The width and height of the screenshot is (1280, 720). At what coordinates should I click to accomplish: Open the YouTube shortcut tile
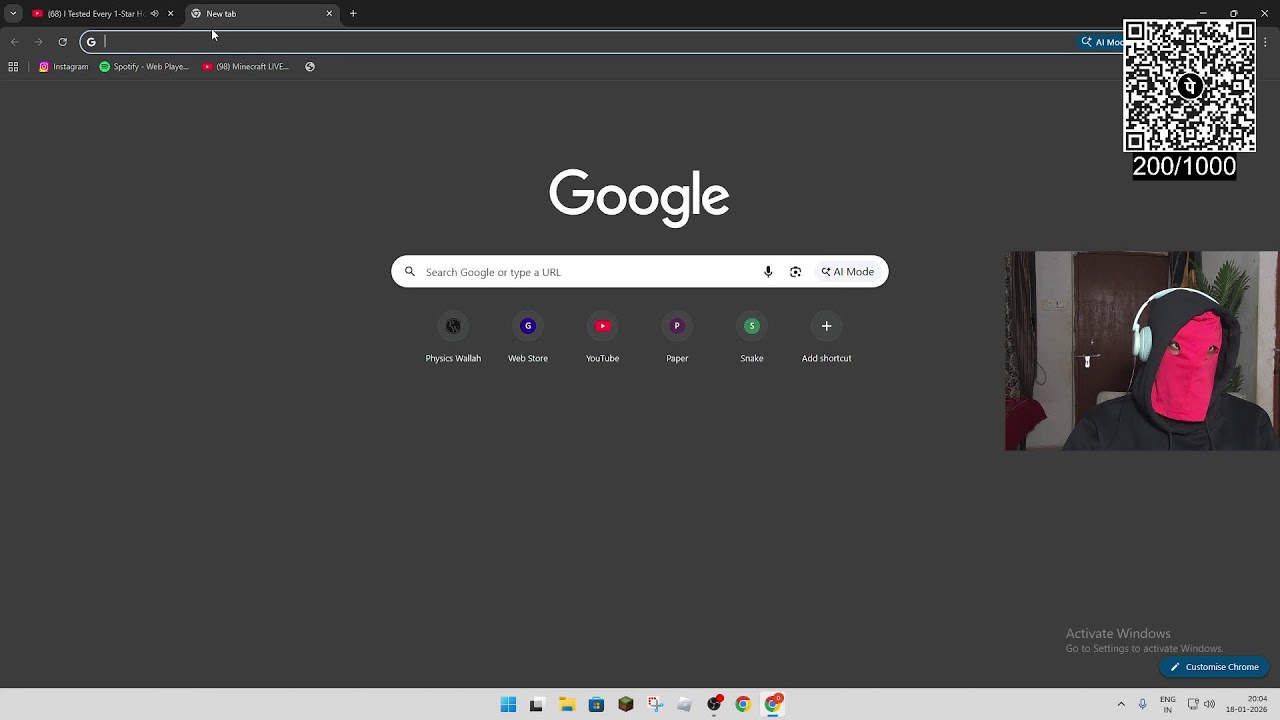(602, 338)
